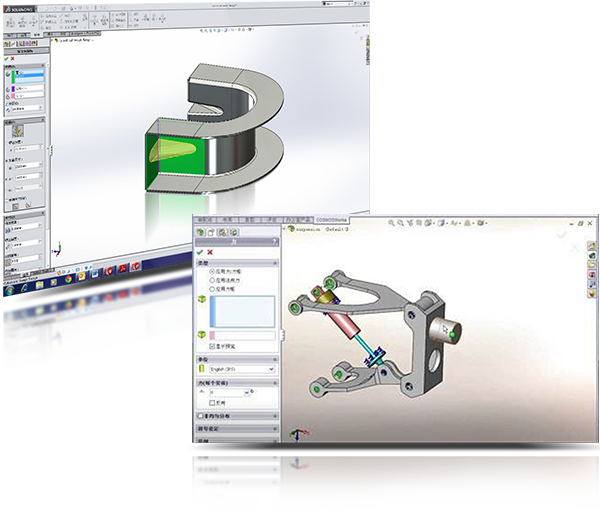Screen dimensions: 600x522
Task: Toggle show preview checkbox under pink box
Action: click(x=212, y=346)
